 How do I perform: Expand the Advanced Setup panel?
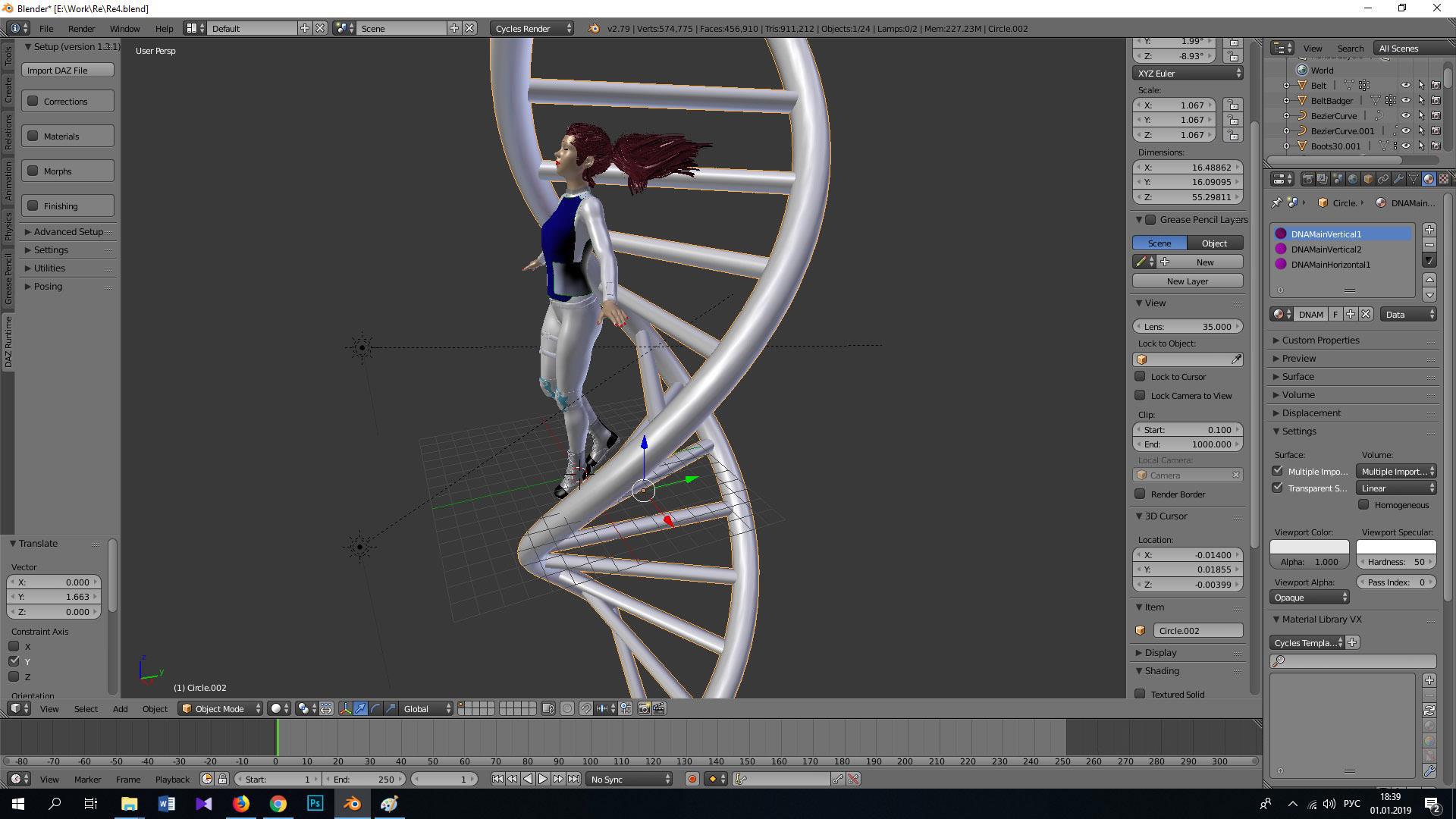click(x=67, y=231)
